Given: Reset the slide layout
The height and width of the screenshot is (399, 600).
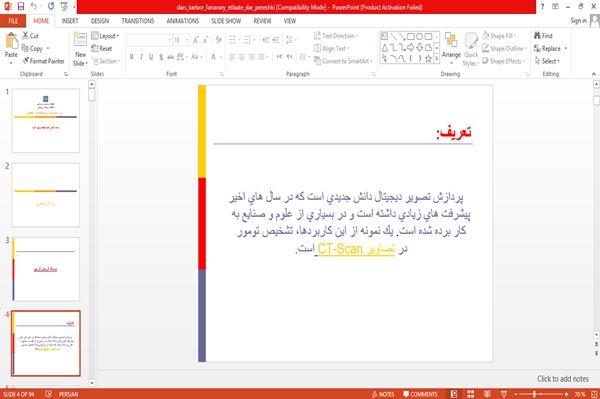Looking at the screenshot, I should click(x=102, y=49).
